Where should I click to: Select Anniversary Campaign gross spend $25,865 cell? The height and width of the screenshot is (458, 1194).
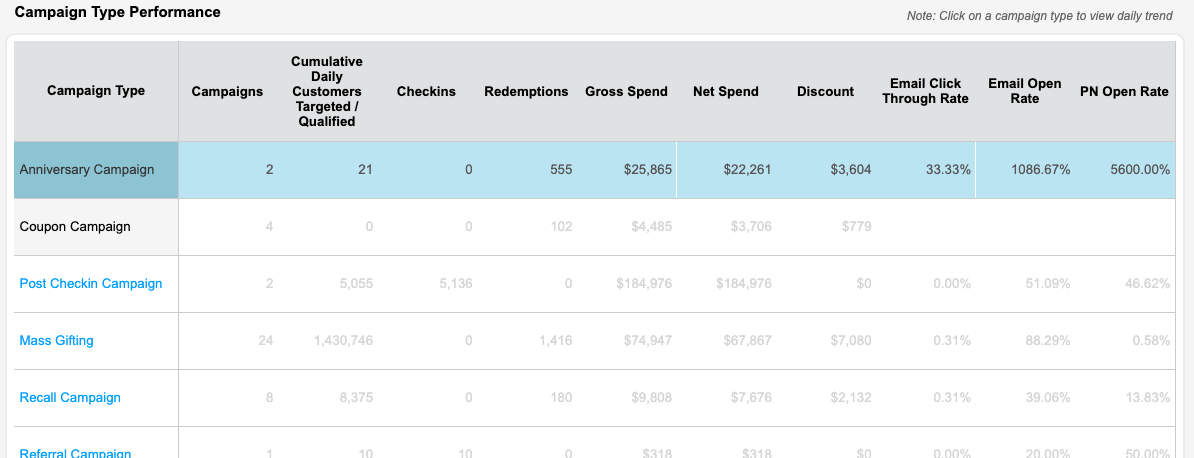[626, 170]
